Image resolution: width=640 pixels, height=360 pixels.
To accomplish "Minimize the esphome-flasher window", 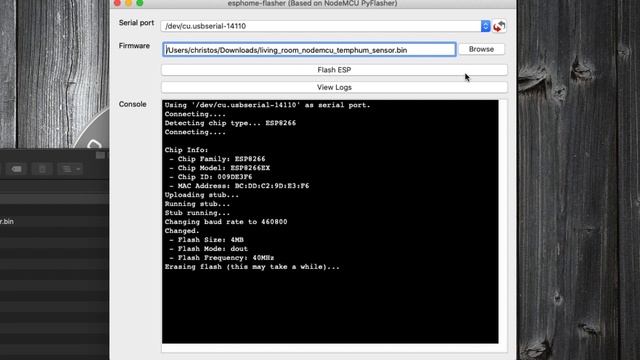I will pyautogui.click(x=129, y=3).
